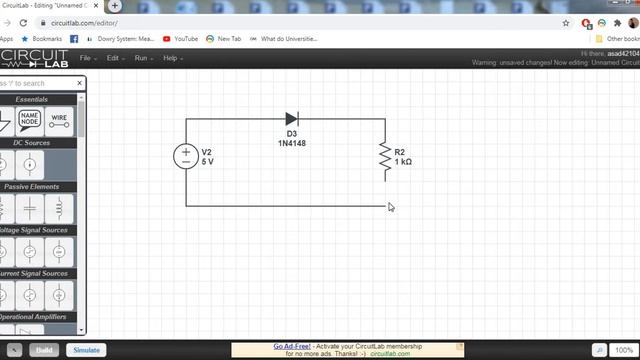Pick the third current signal source
The height and width of the screenshot is (360, 640).
[x=59, y=295]
